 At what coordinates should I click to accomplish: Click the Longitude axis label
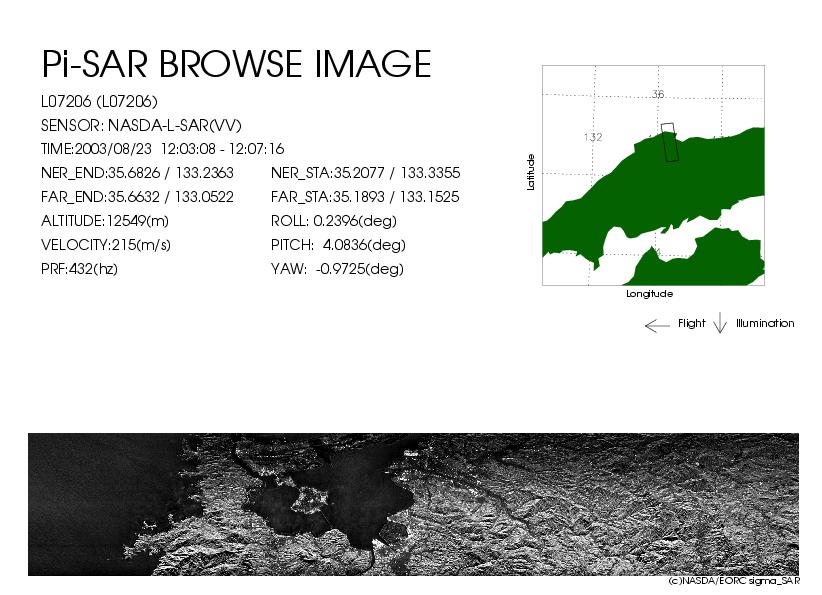click(x=650, y=294)
